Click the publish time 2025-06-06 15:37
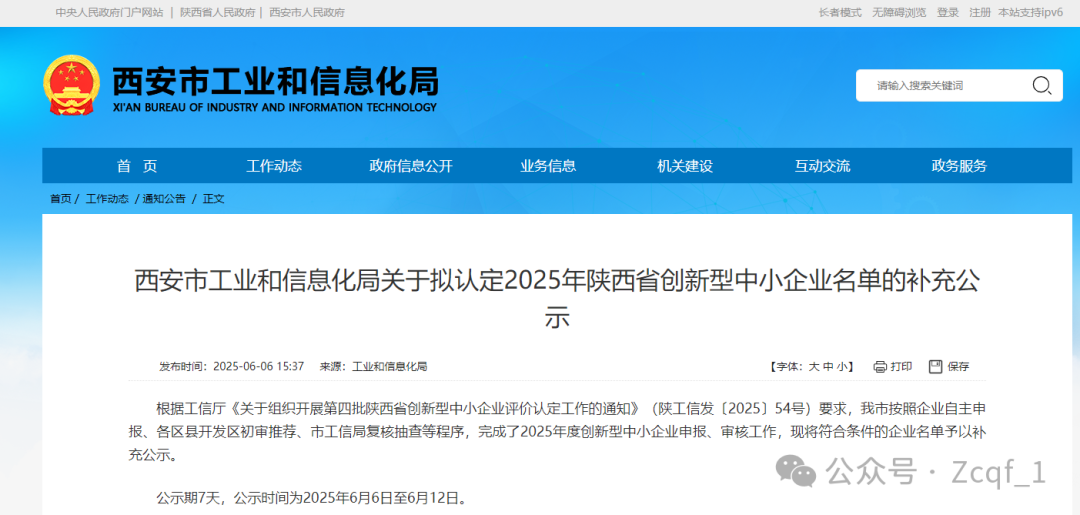Screen dimensions: 1080x515 (x=258, y=367)
